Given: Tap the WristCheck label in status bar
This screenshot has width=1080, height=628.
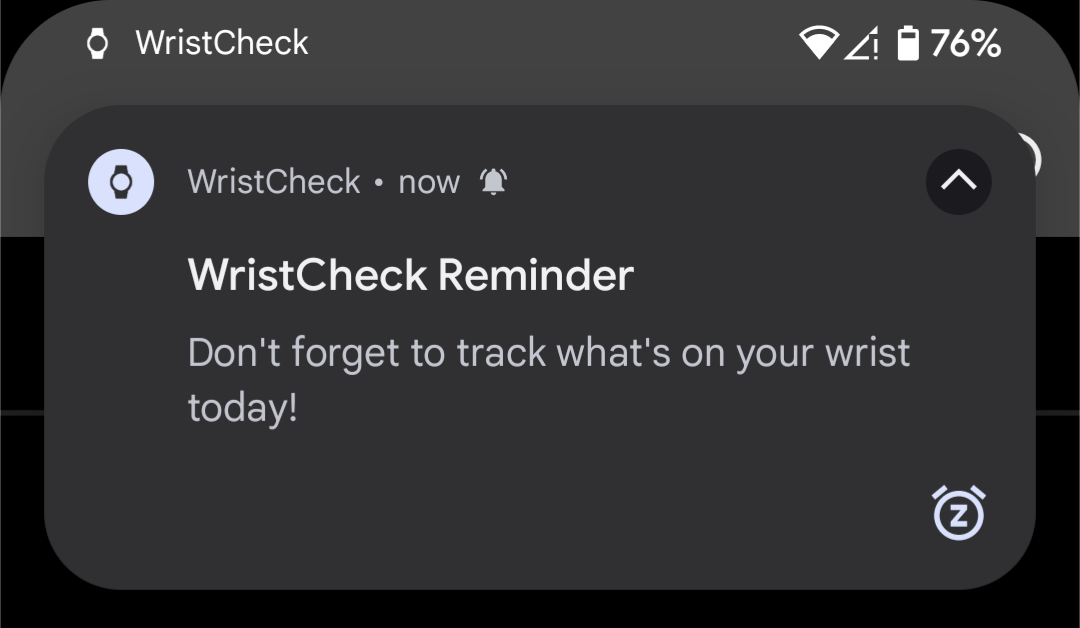Looking at the screenshot, I should [x=222, y=43].
